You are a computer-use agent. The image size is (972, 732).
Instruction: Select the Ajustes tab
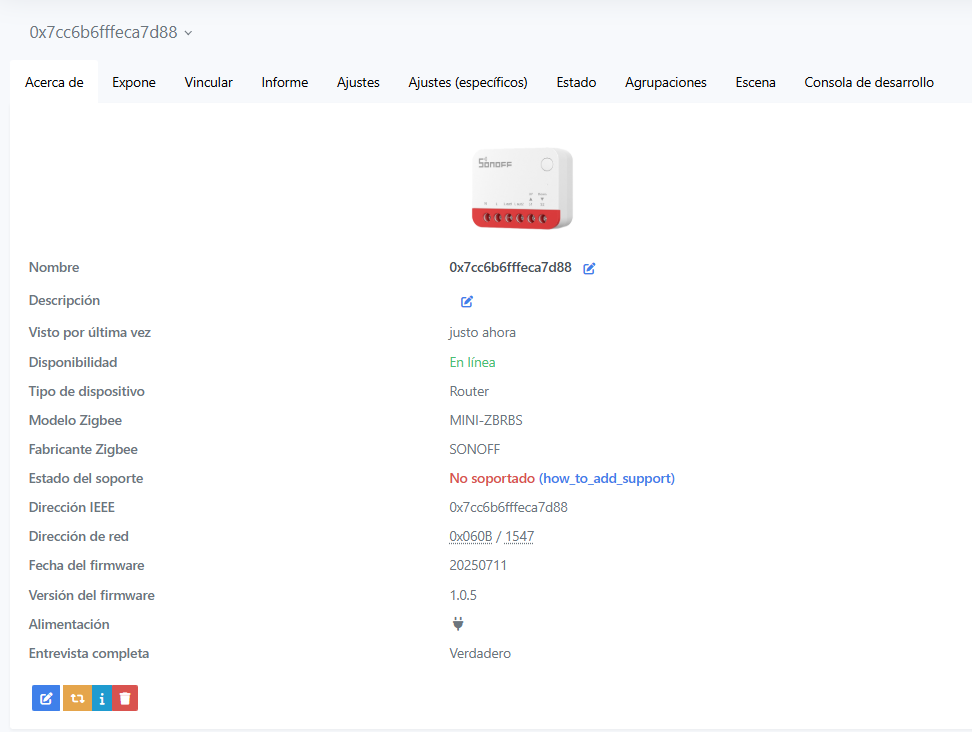[x=358, y=82]
